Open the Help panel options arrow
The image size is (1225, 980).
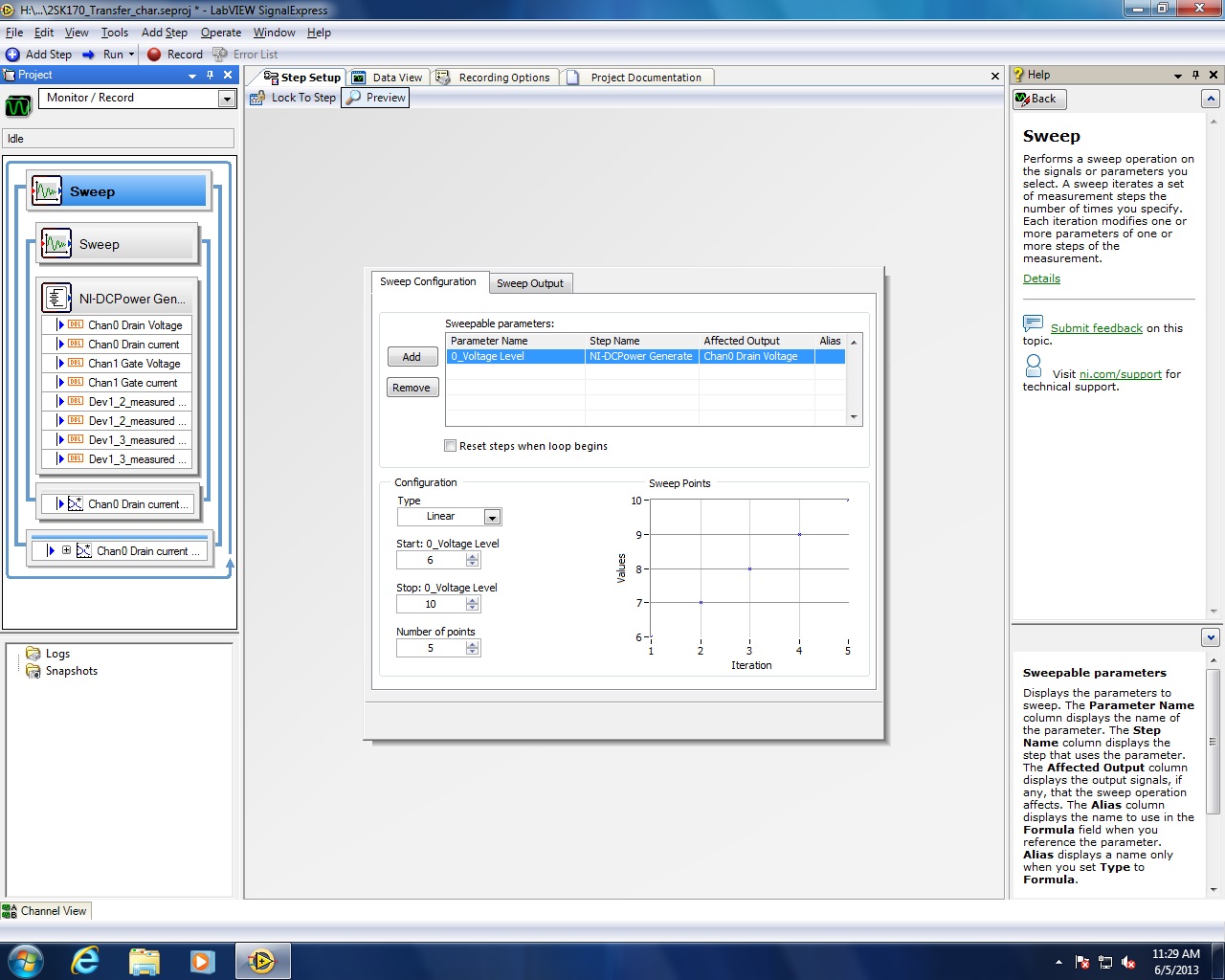point(1178,75)
